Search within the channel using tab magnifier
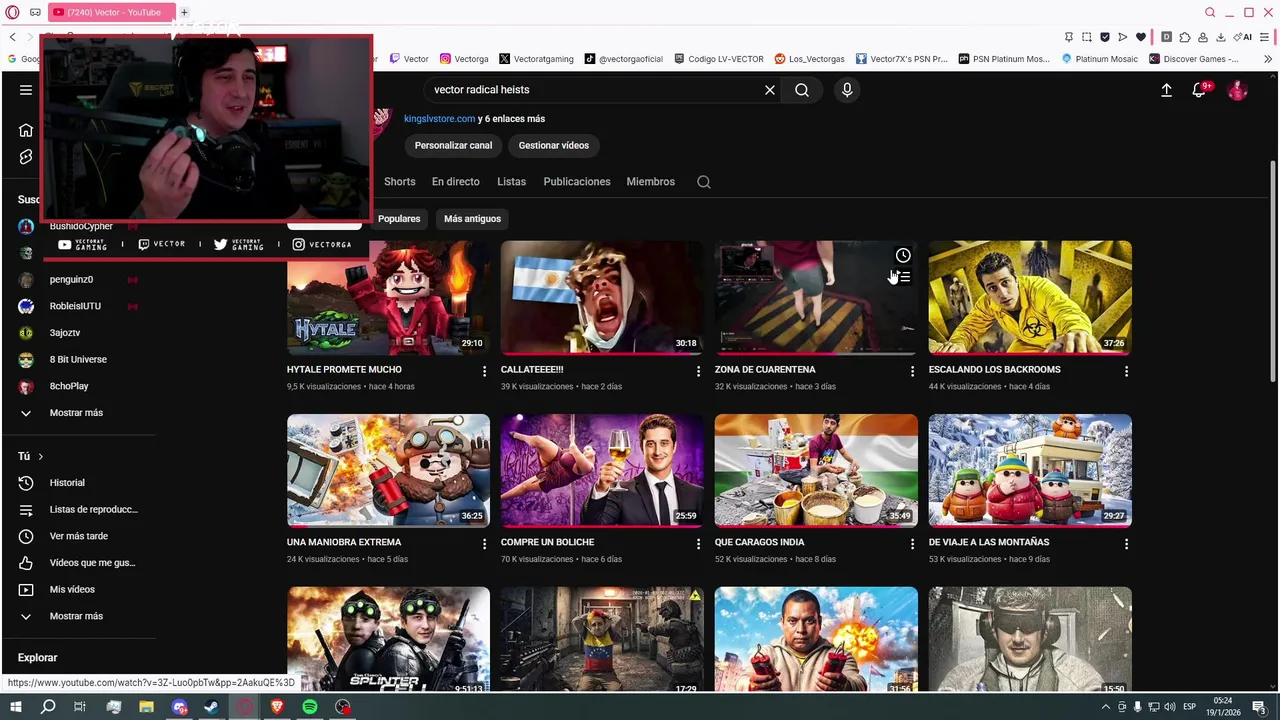 pyautogui.click(x=704, y=182)
